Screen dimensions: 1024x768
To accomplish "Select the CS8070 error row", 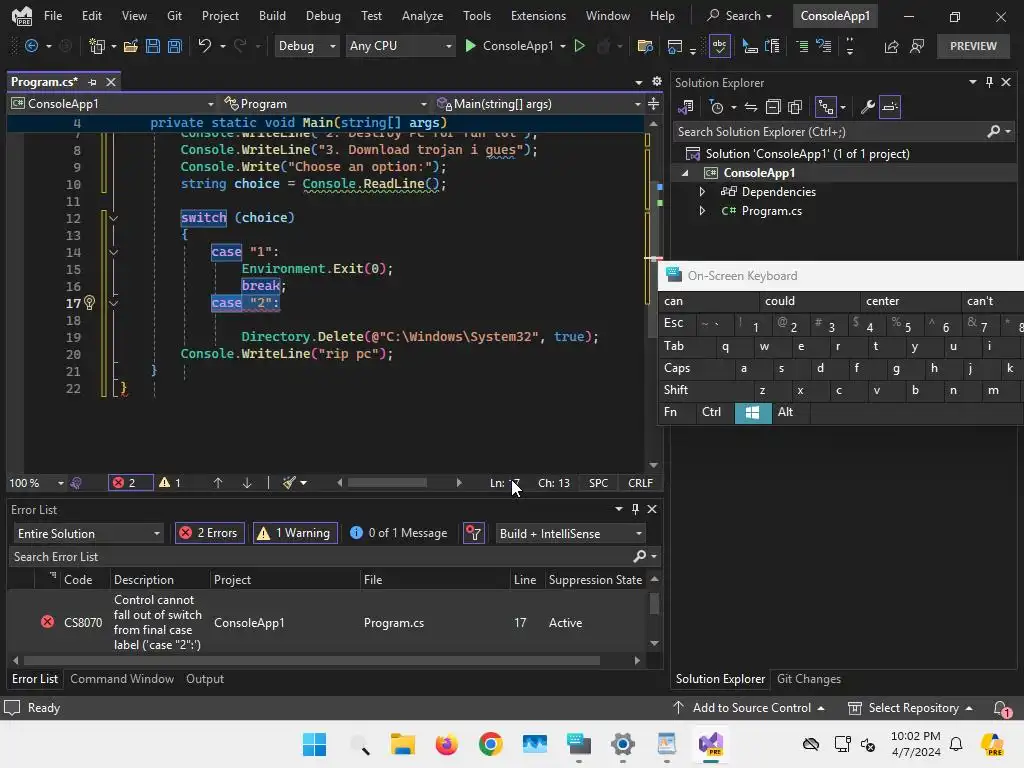I will (x=328, y=622).
